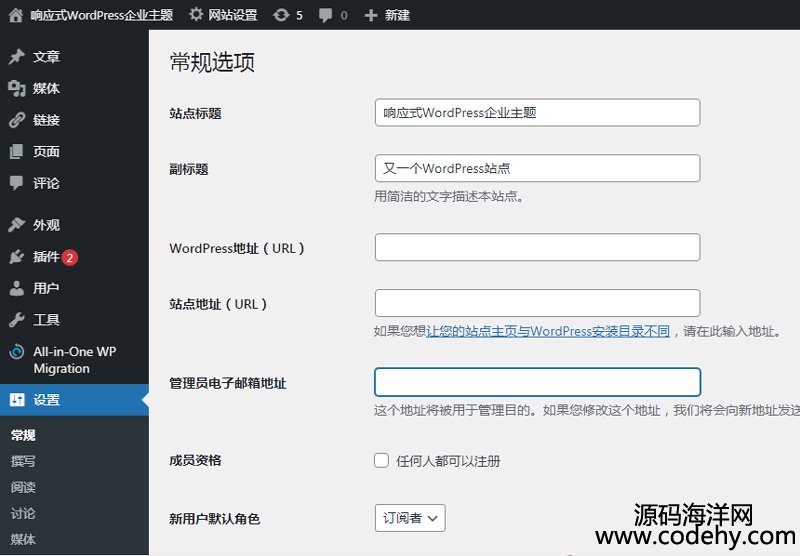Click the plug icon for 插件
The image size is (800, 556).
[17, 256]
